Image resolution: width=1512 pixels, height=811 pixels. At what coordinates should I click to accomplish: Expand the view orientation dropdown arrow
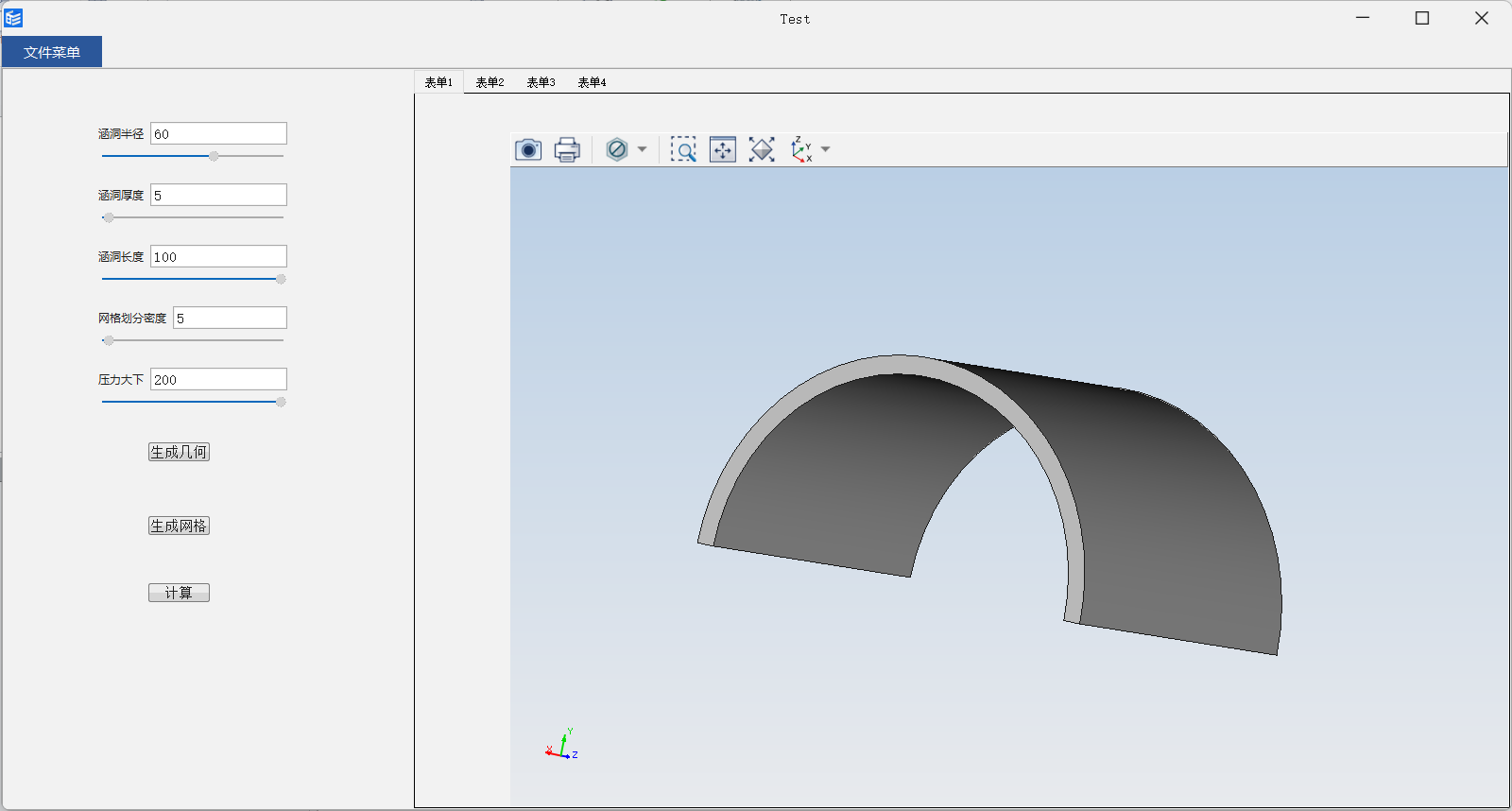826,149
